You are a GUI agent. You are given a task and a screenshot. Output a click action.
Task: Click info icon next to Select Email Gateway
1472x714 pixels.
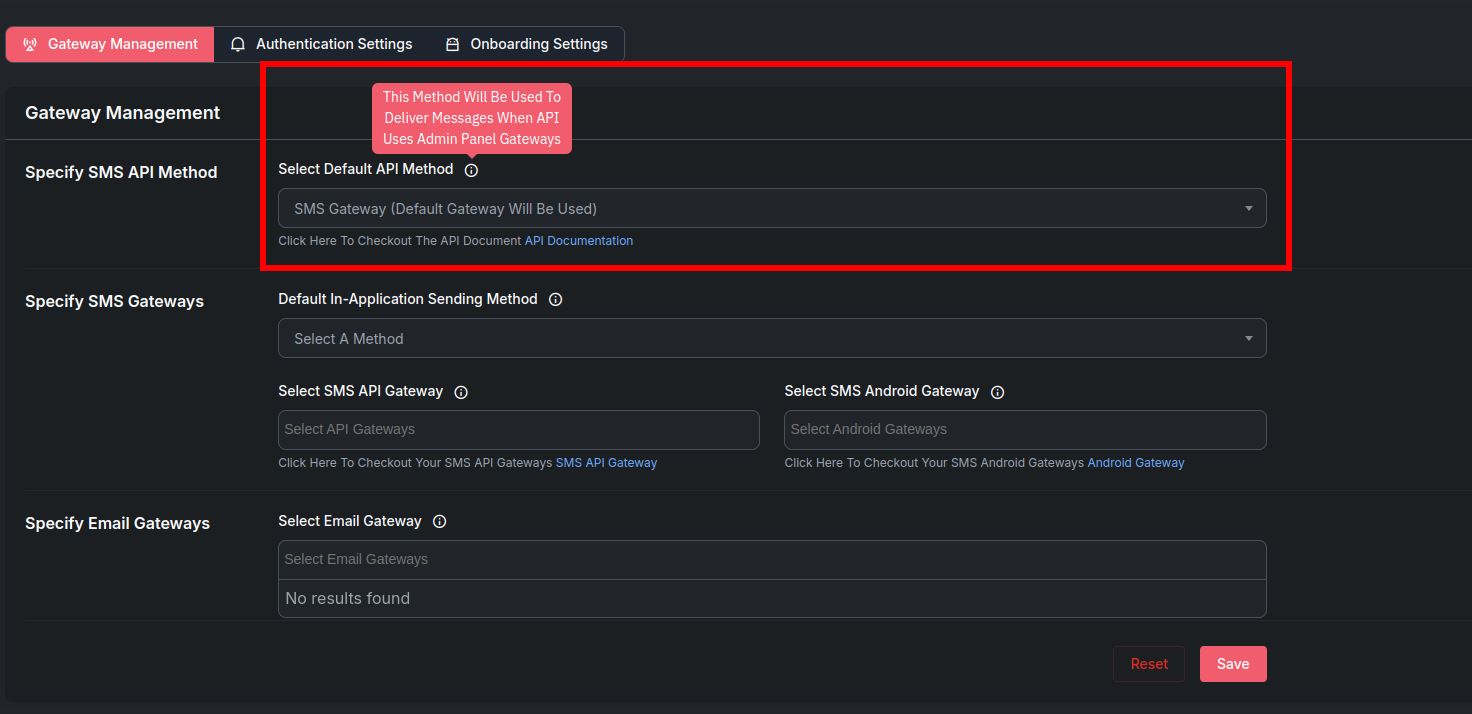click(x=439, y=522)
